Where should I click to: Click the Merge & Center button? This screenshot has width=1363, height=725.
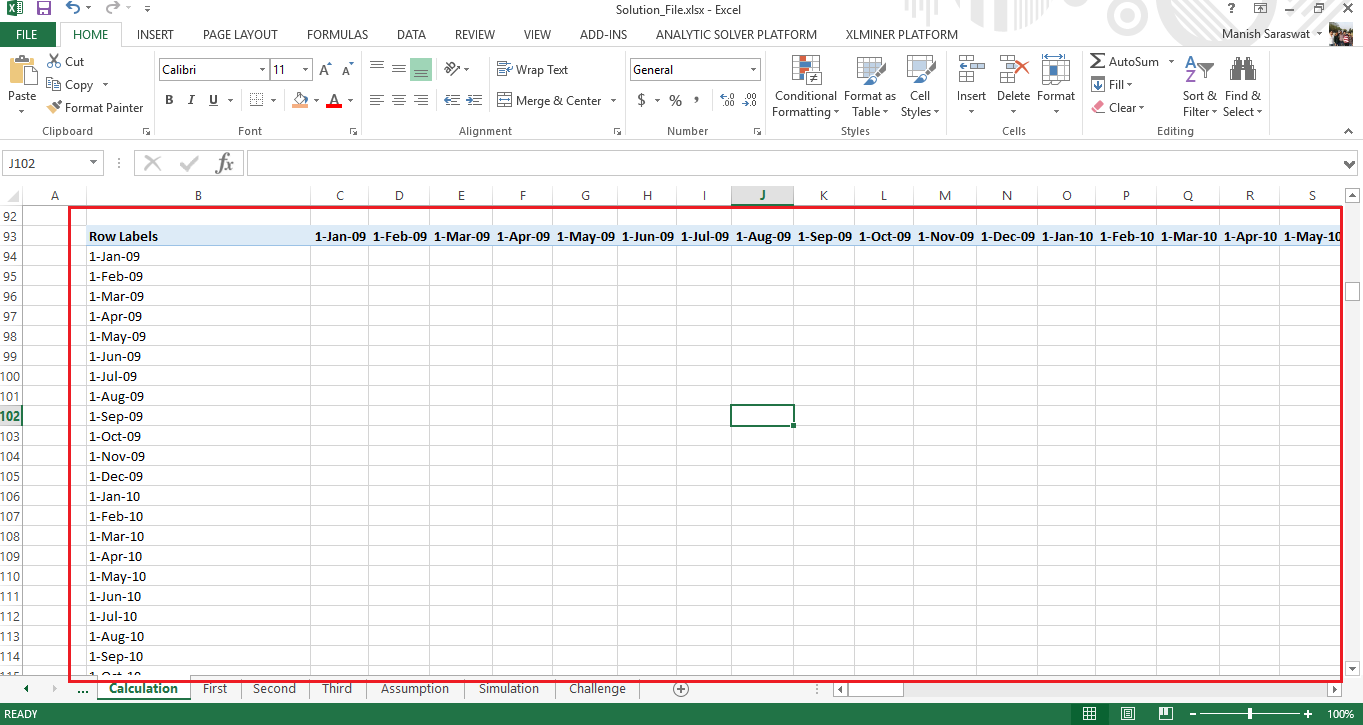pyautogui.click(x=549, y=101)
